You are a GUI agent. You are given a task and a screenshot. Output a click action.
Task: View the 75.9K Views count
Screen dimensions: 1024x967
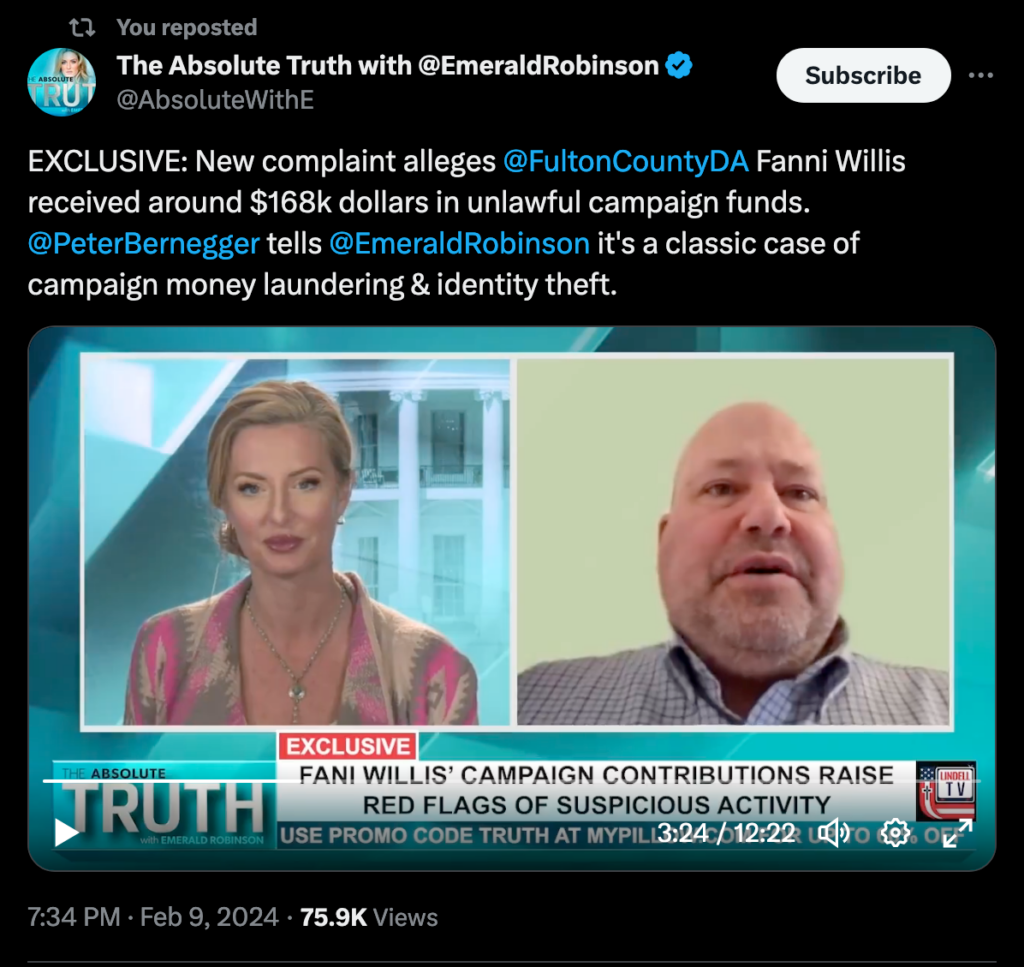369,917
